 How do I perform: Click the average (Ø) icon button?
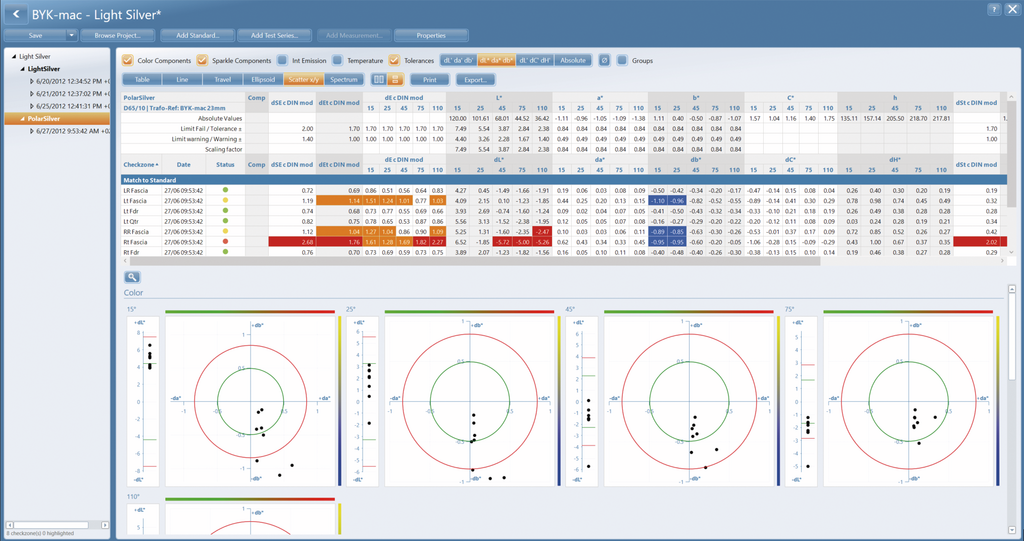click(x=604, y=60)
